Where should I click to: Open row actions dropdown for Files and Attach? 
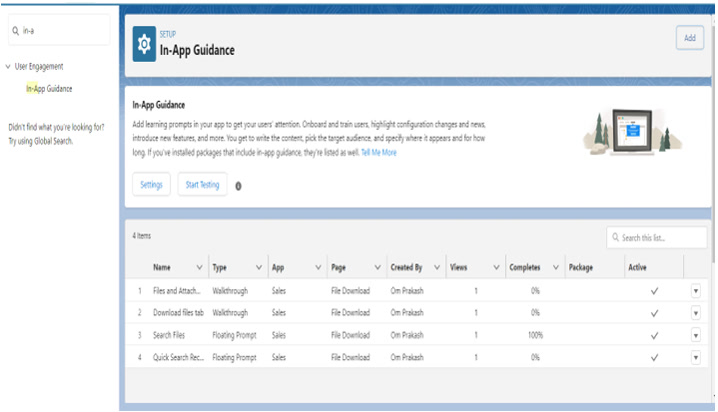click(x=696, y=291)
